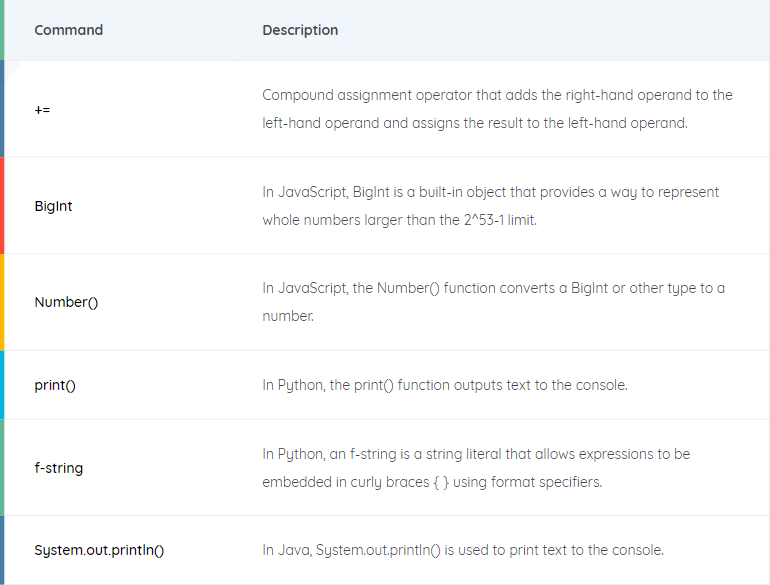Viewport: 770px width, 585px height.
Task: Click the Python print() description text
Action: pos(445,385)
